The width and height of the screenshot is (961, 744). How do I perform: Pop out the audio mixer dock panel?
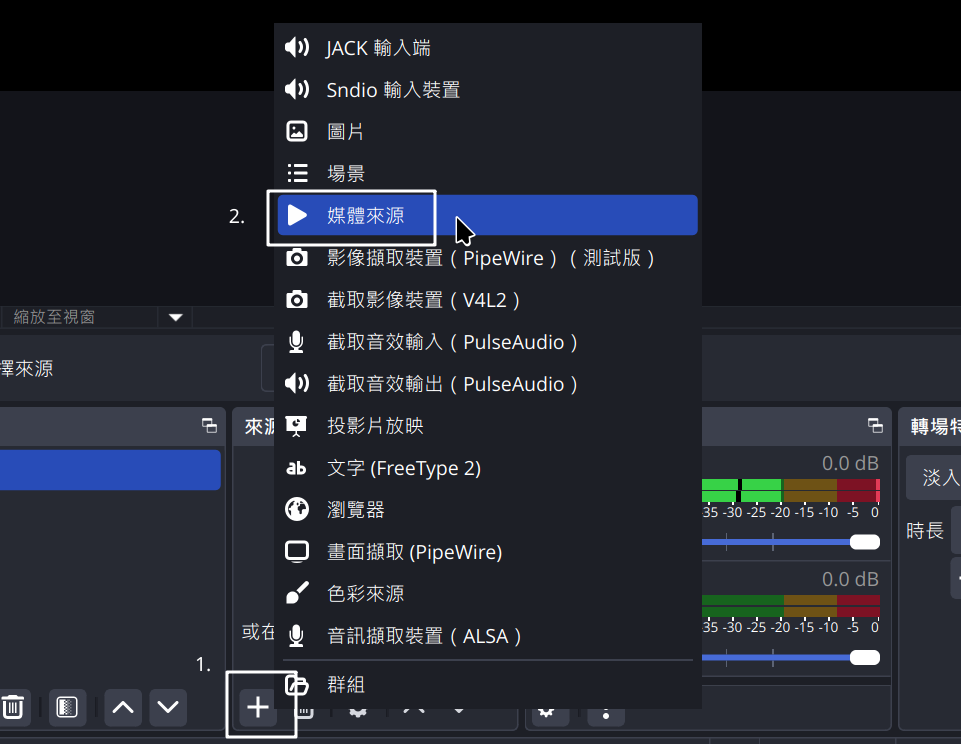tap(876, 425)
